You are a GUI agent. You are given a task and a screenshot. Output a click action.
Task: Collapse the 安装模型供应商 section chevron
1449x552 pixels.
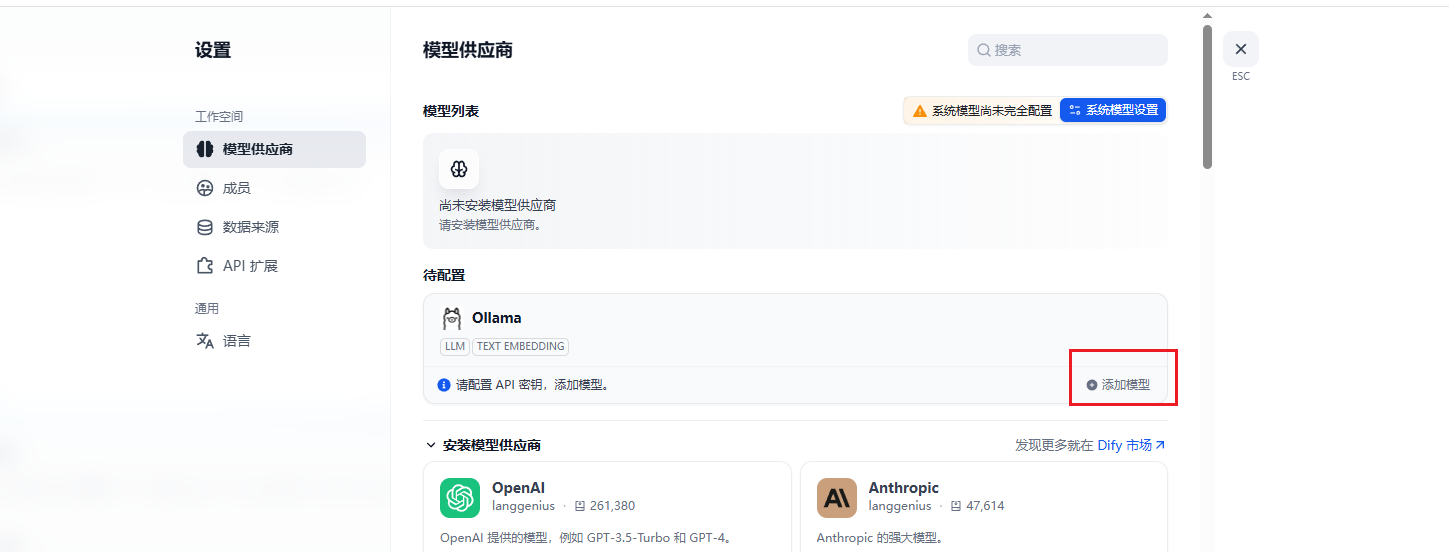tap(431, 445)
